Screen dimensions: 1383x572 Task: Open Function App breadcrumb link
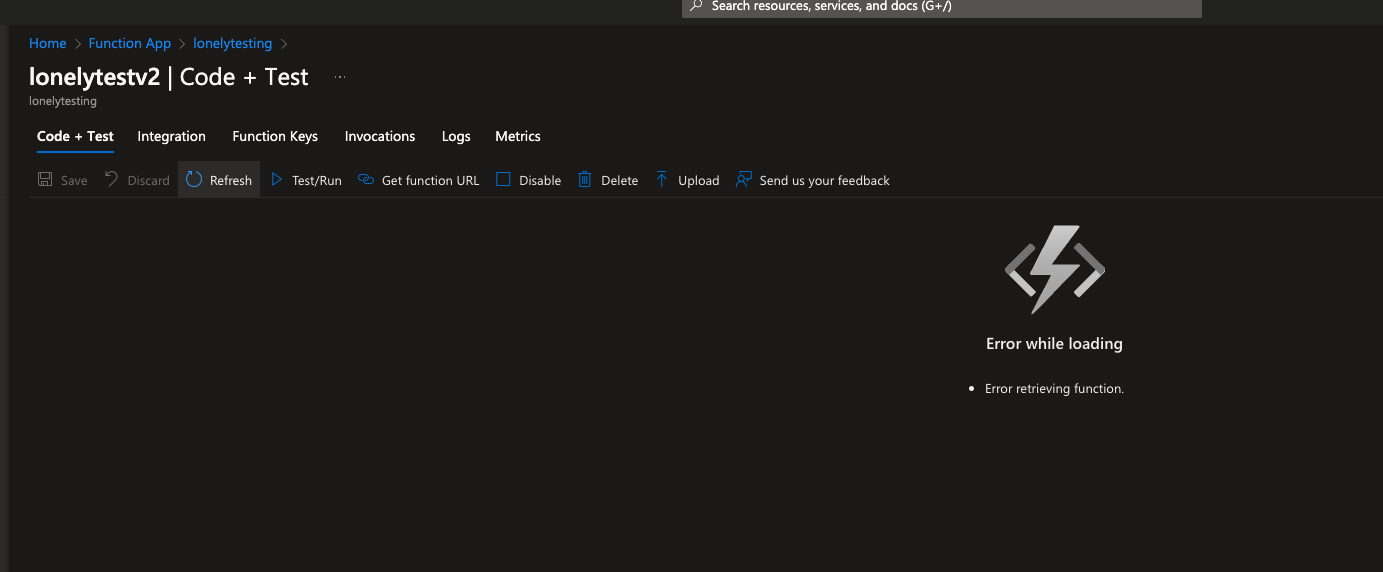coord(130,43)
